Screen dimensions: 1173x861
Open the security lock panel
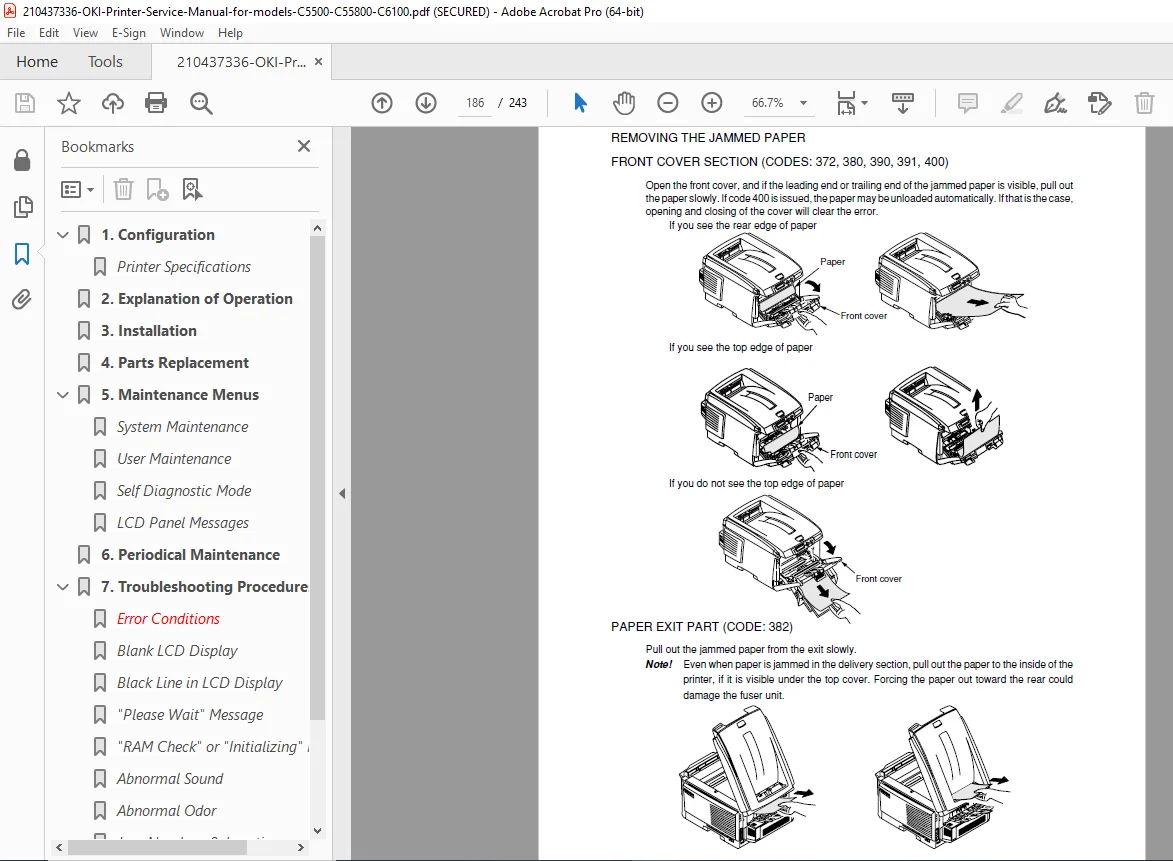22,160
